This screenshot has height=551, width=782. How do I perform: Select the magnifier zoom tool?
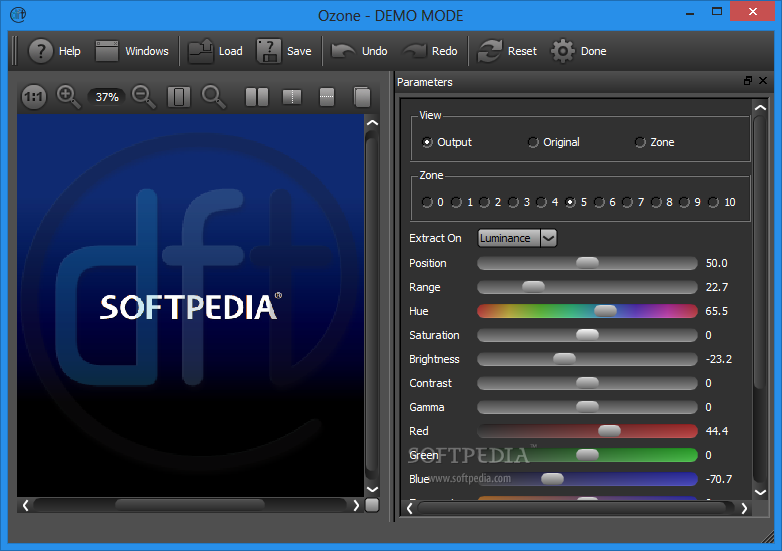(213, 97)
